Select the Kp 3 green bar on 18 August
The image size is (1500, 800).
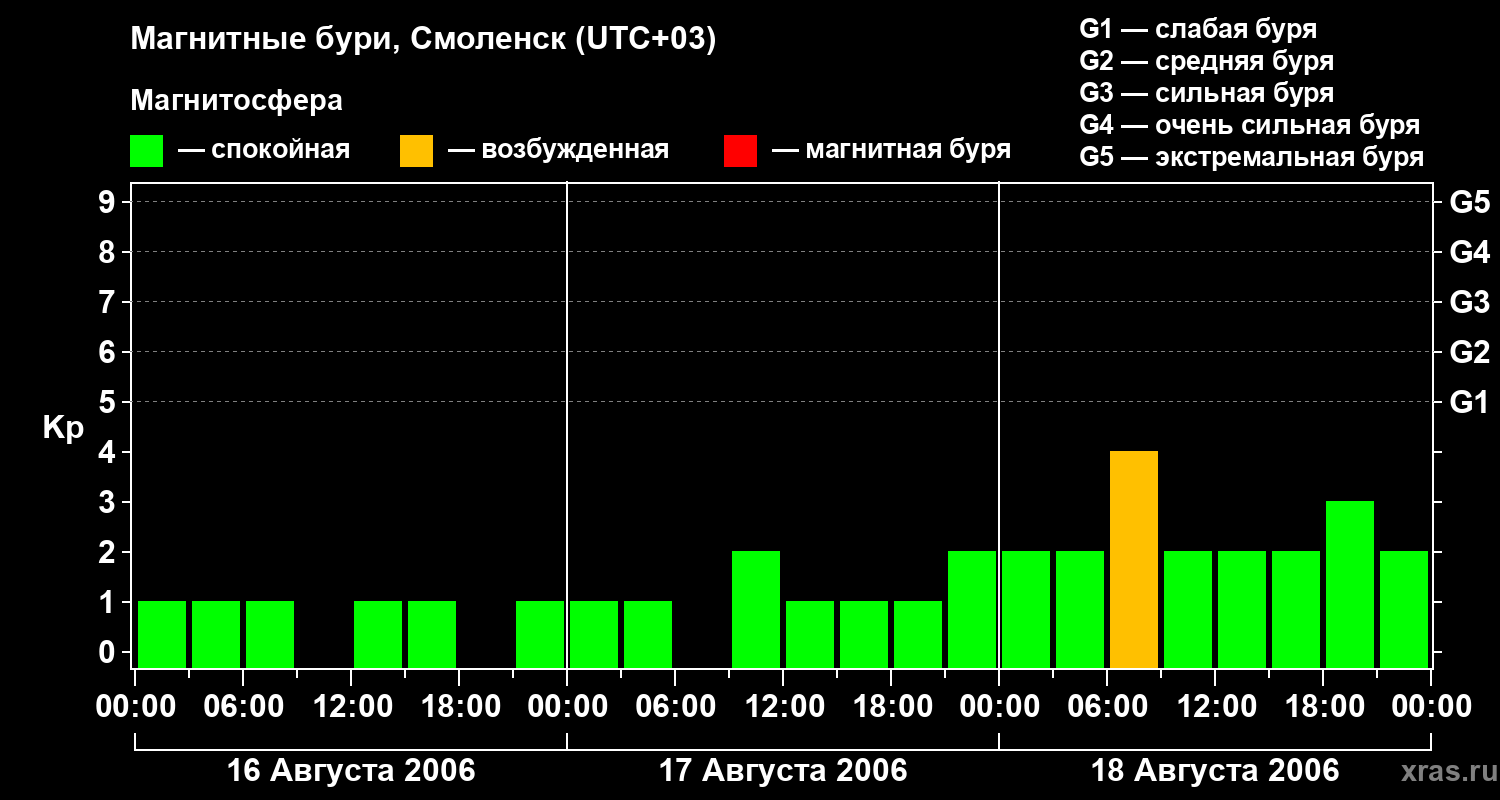(x=1350, y=584)
